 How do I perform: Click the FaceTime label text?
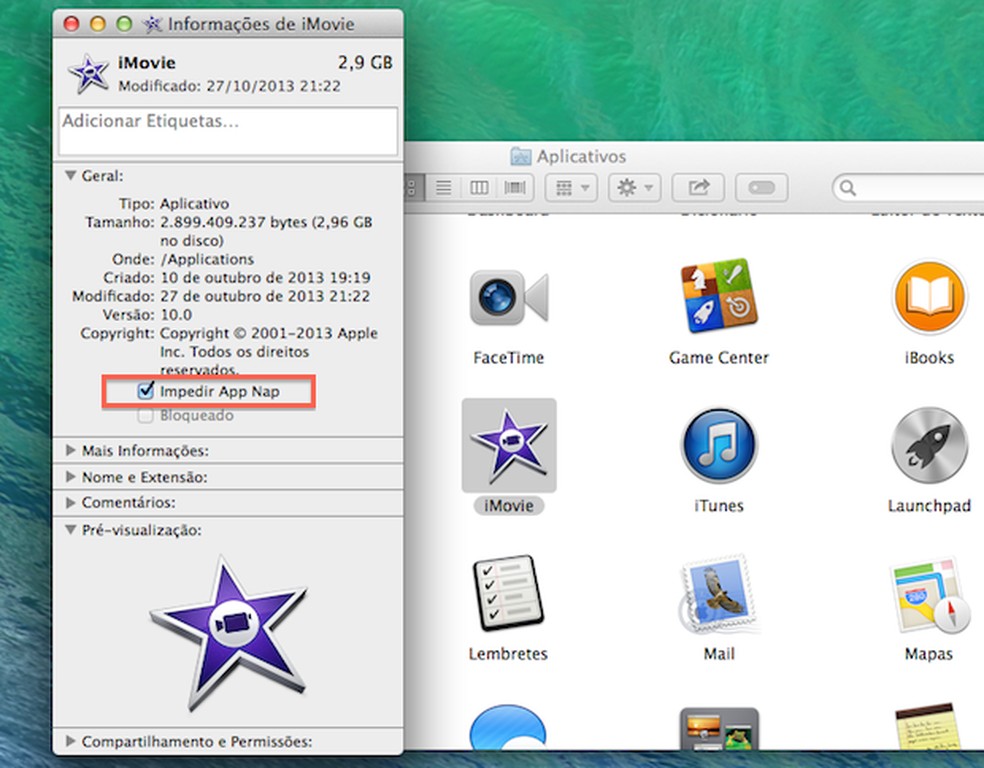pos(509,358)
